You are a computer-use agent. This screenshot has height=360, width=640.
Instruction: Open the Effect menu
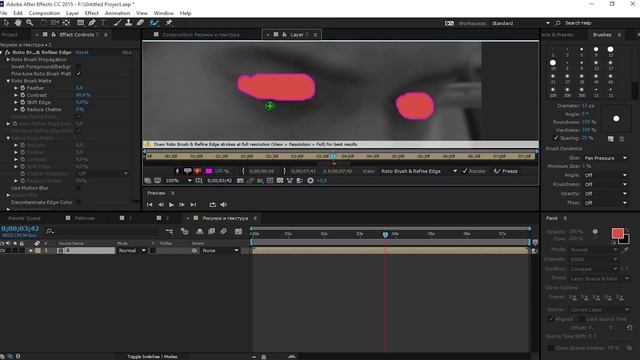point(91,13)
